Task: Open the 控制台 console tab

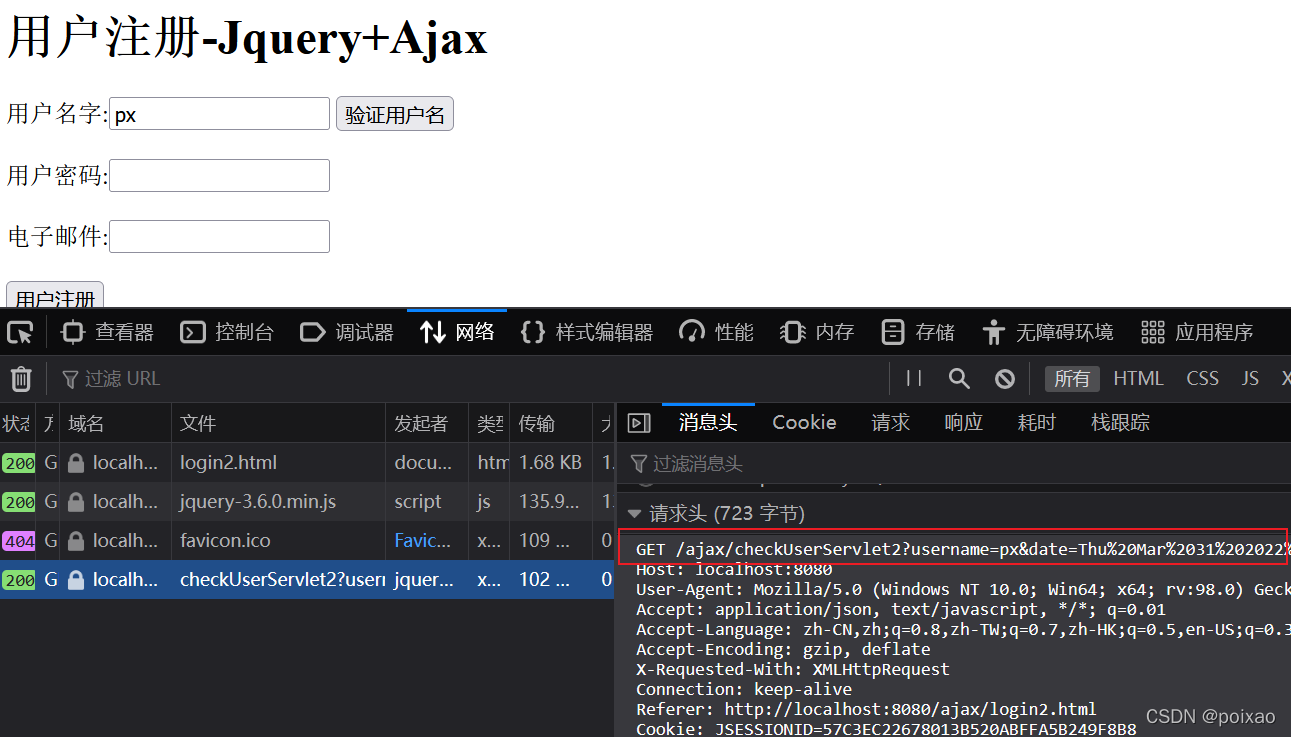Action: pos(228,332)
